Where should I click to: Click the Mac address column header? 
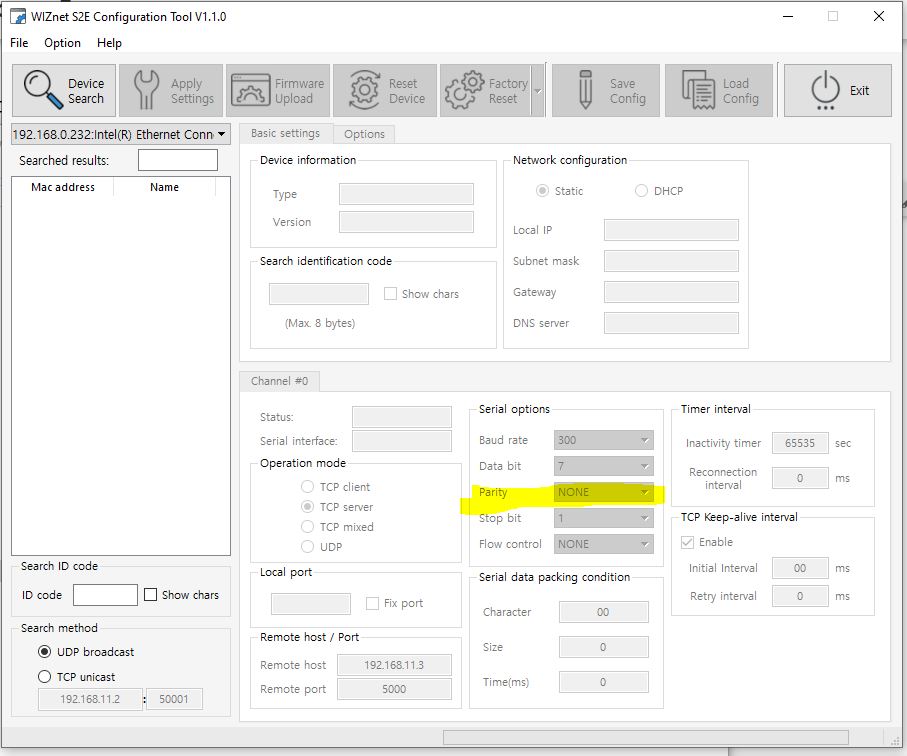(63, 187)
